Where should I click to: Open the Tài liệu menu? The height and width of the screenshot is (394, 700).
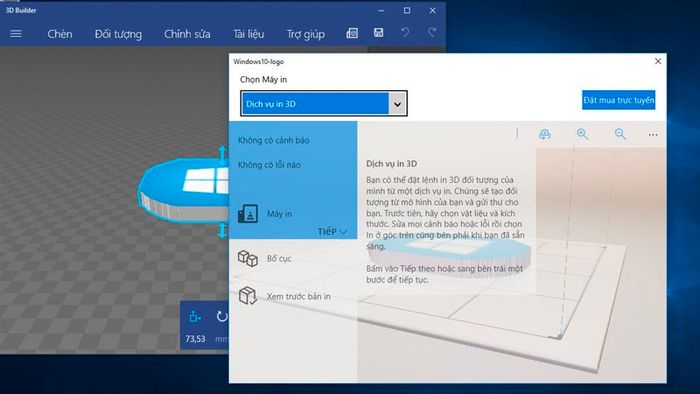click(248, 34)
